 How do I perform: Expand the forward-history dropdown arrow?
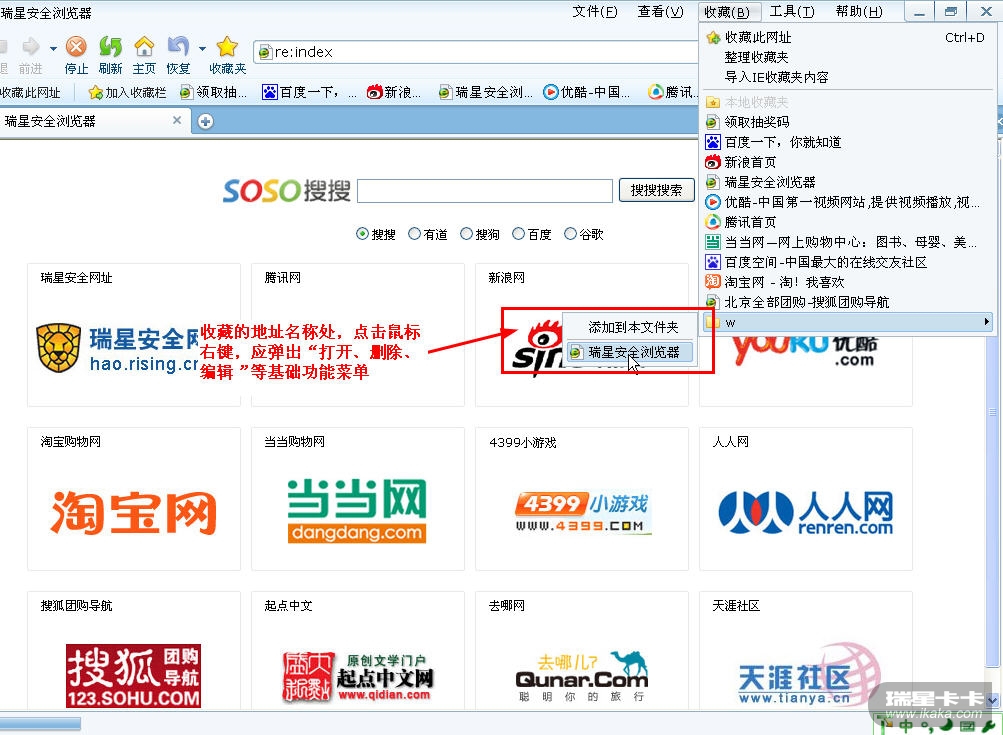tap(53, 48)
